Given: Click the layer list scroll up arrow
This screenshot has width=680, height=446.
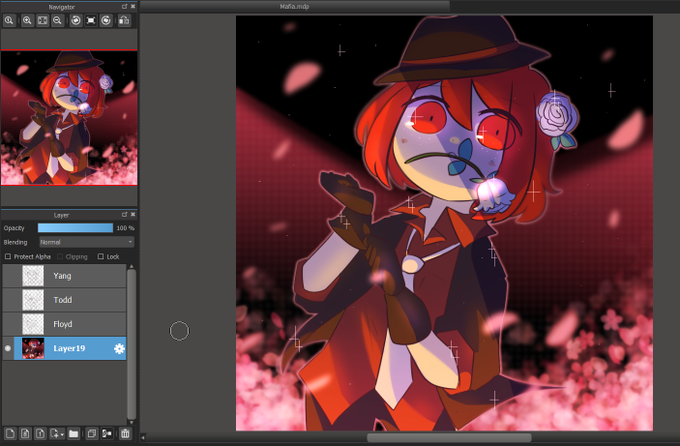Looking at the screenshot, I should 131,266.
